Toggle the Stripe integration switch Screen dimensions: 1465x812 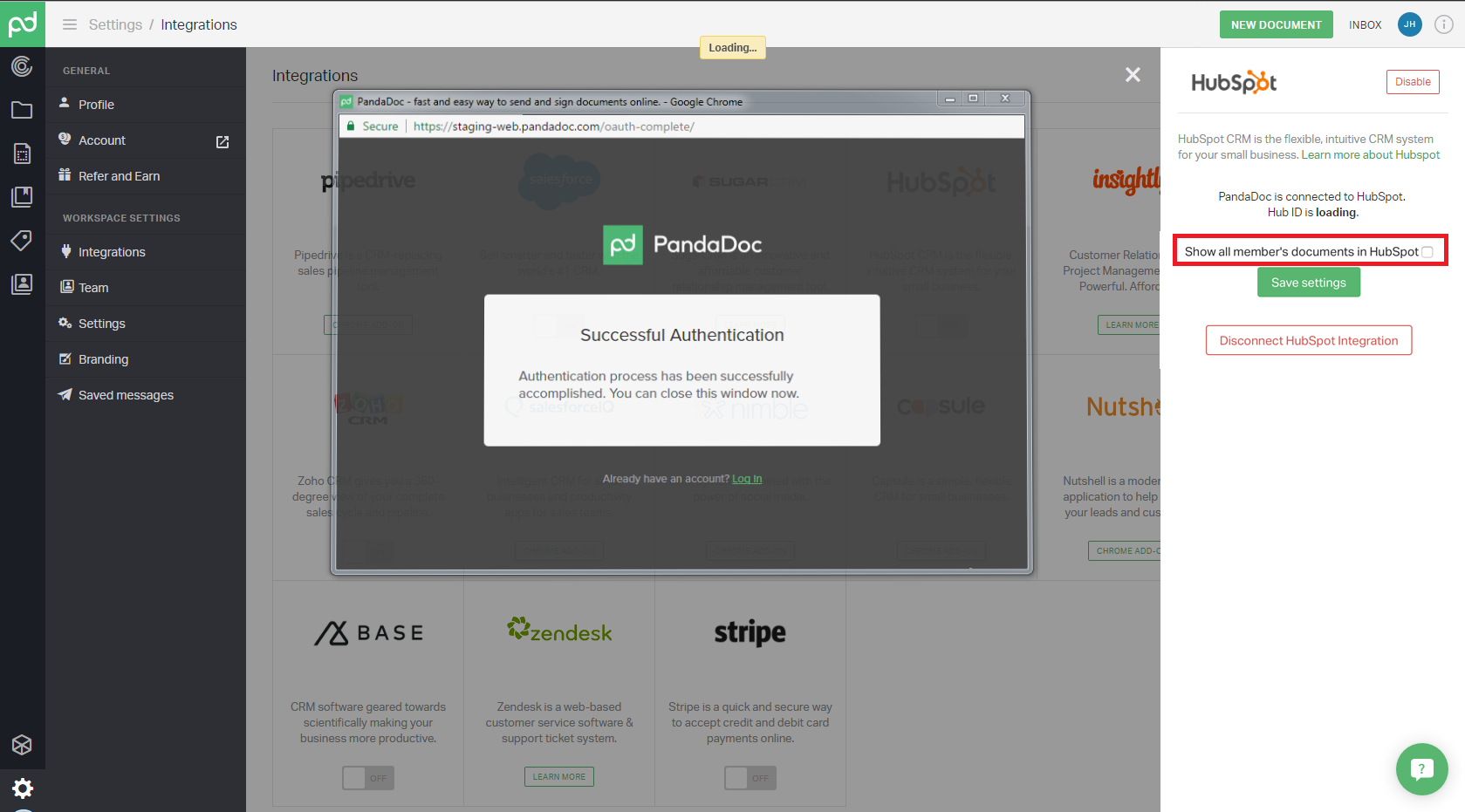coord(750,778)
